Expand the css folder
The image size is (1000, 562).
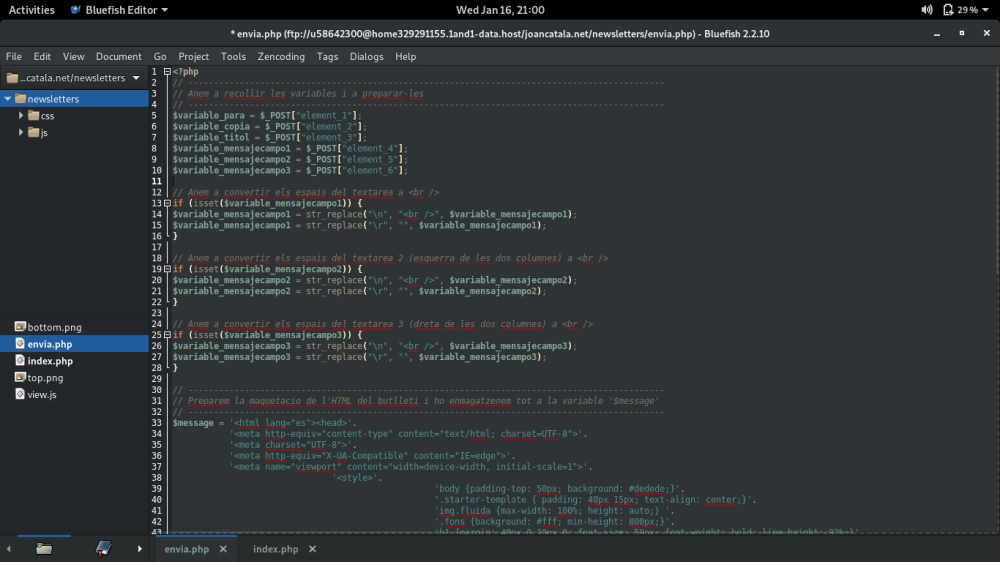coord(21,115)
